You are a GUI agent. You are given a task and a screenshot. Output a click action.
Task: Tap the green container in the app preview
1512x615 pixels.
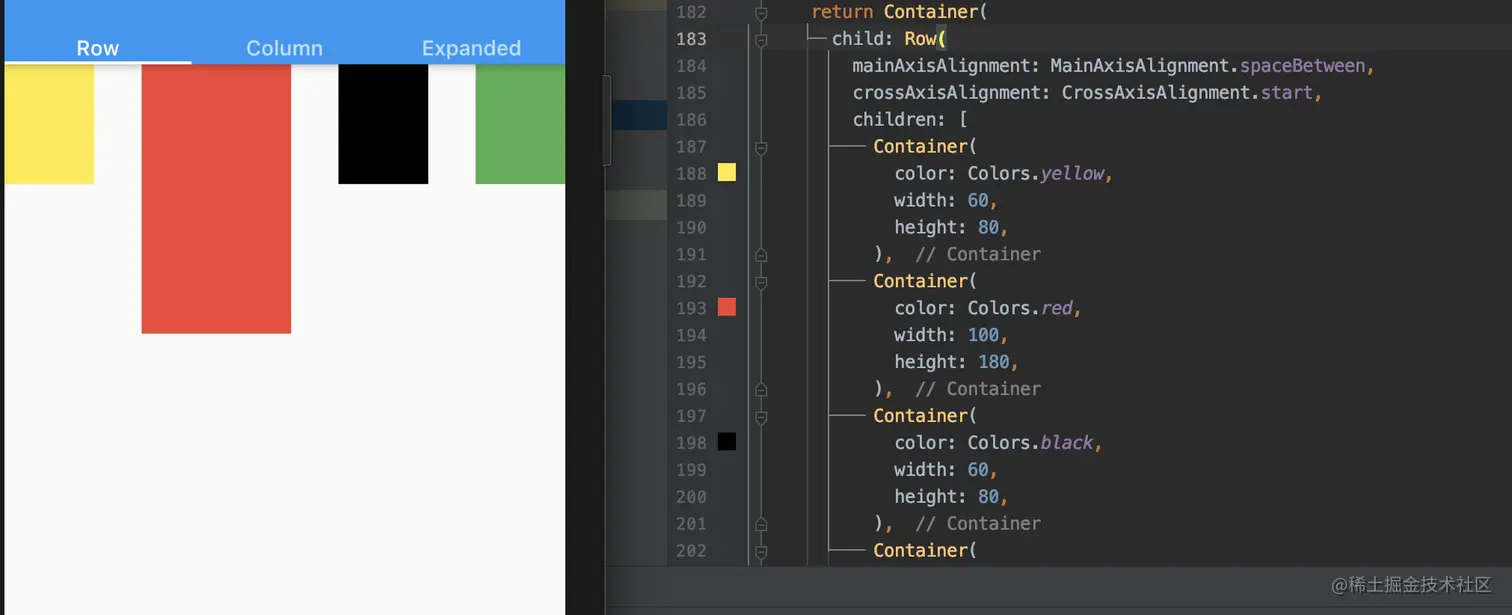click(x=520, y=124)
